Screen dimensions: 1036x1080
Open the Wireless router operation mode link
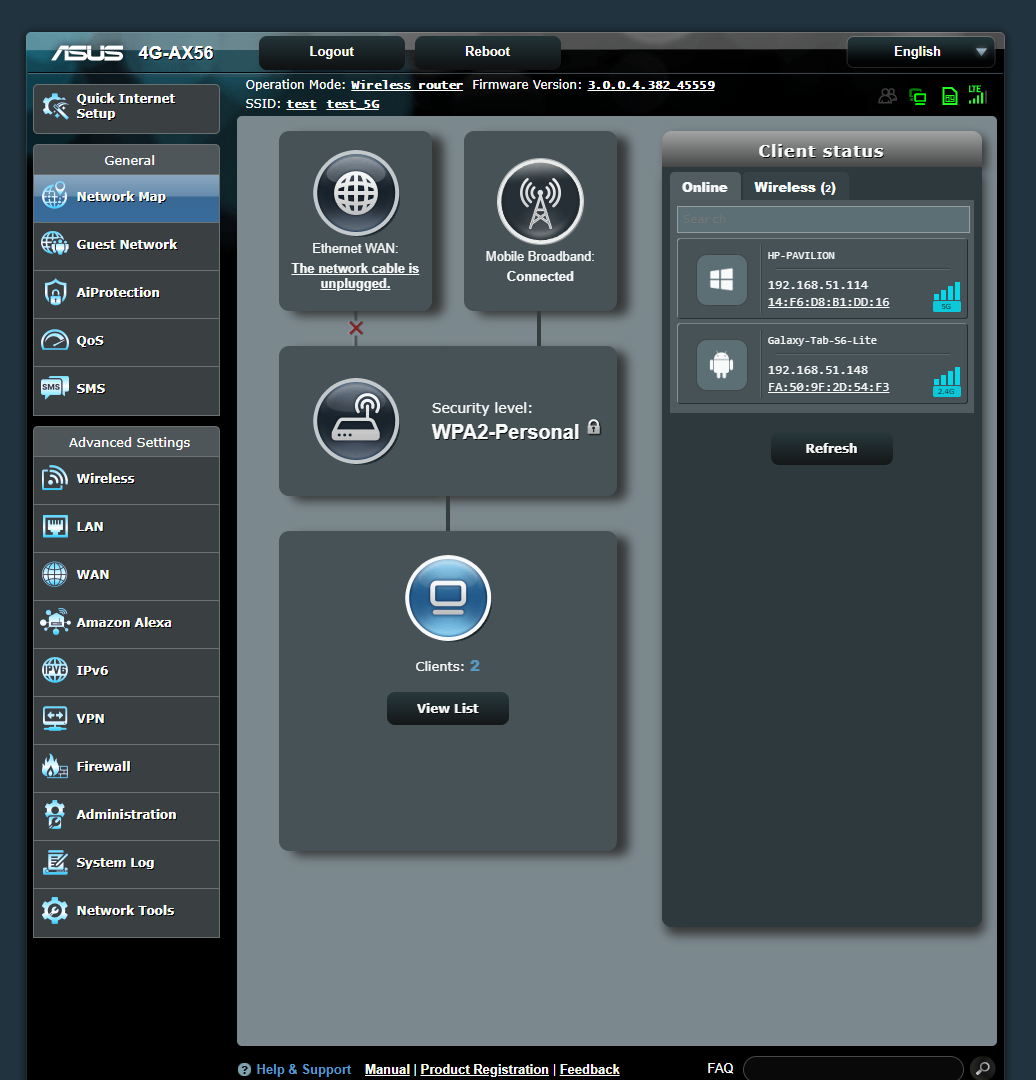406,85
